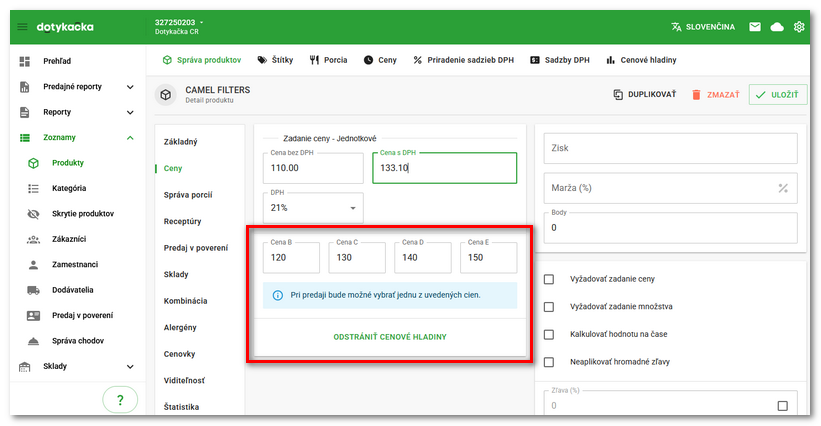821x426 pixels.
Task: Click the green help question mark
Action: point(120,400)
